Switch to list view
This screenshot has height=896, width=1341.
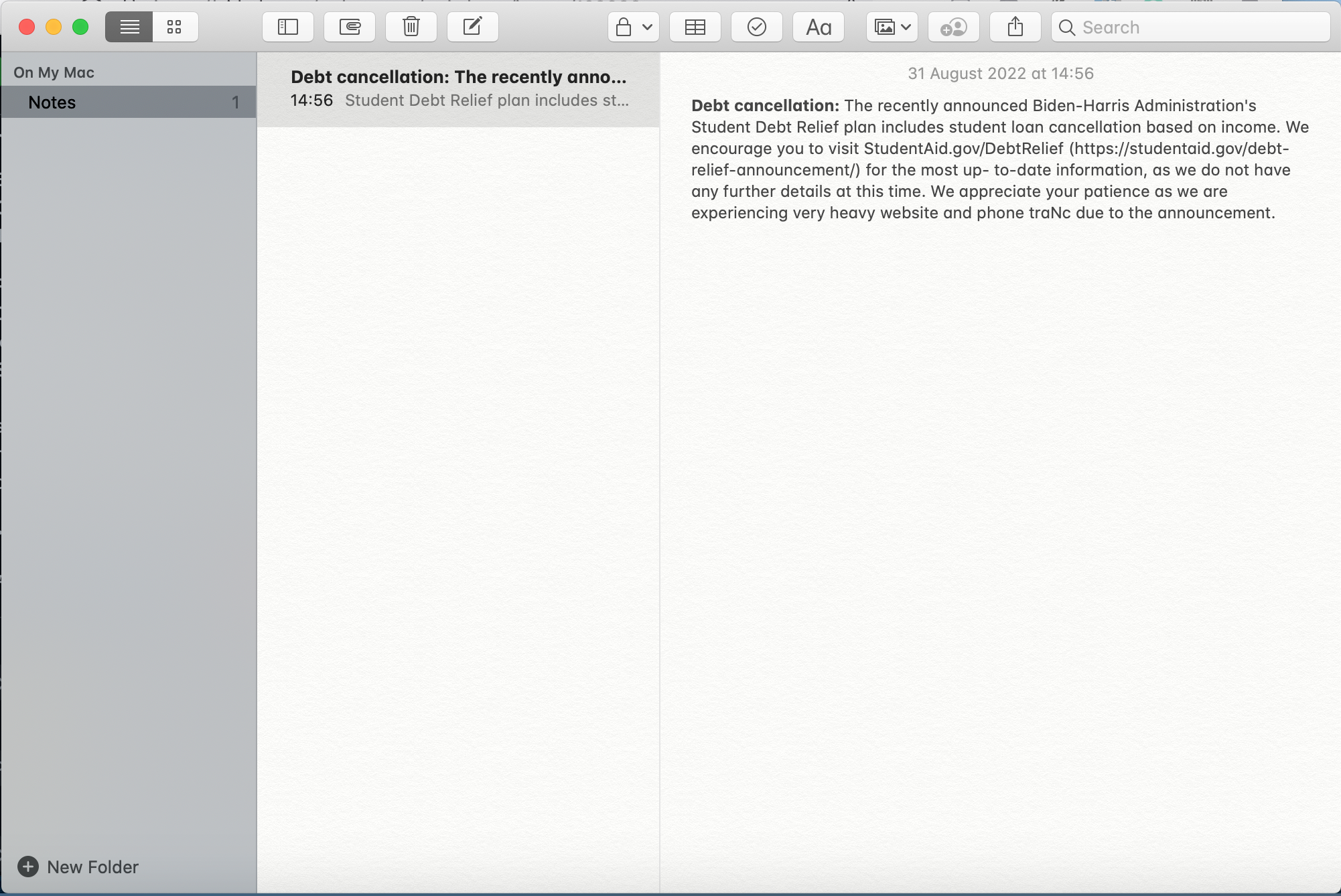click(128, 27)
